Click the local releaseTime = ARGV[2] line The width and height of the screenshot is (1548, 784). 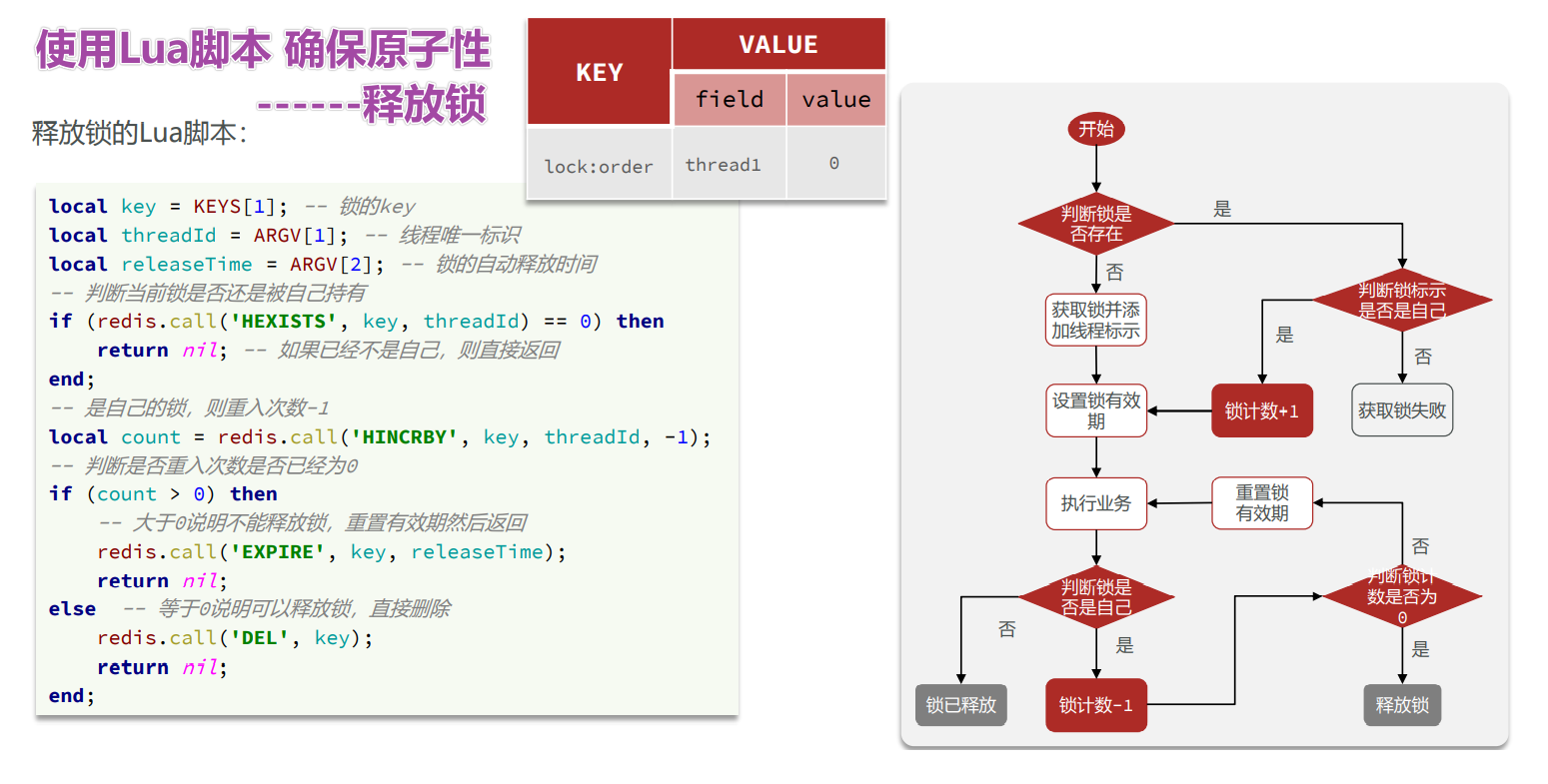323,265
